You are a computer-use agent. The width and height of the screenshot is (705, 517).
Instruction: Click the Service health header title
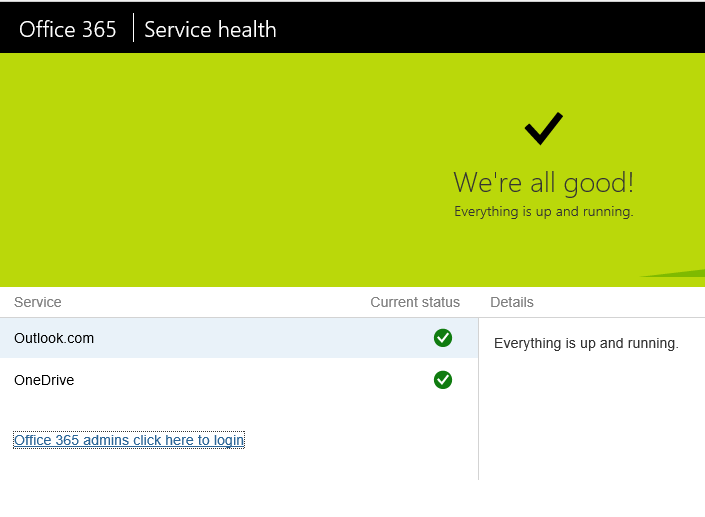point(210,29)
